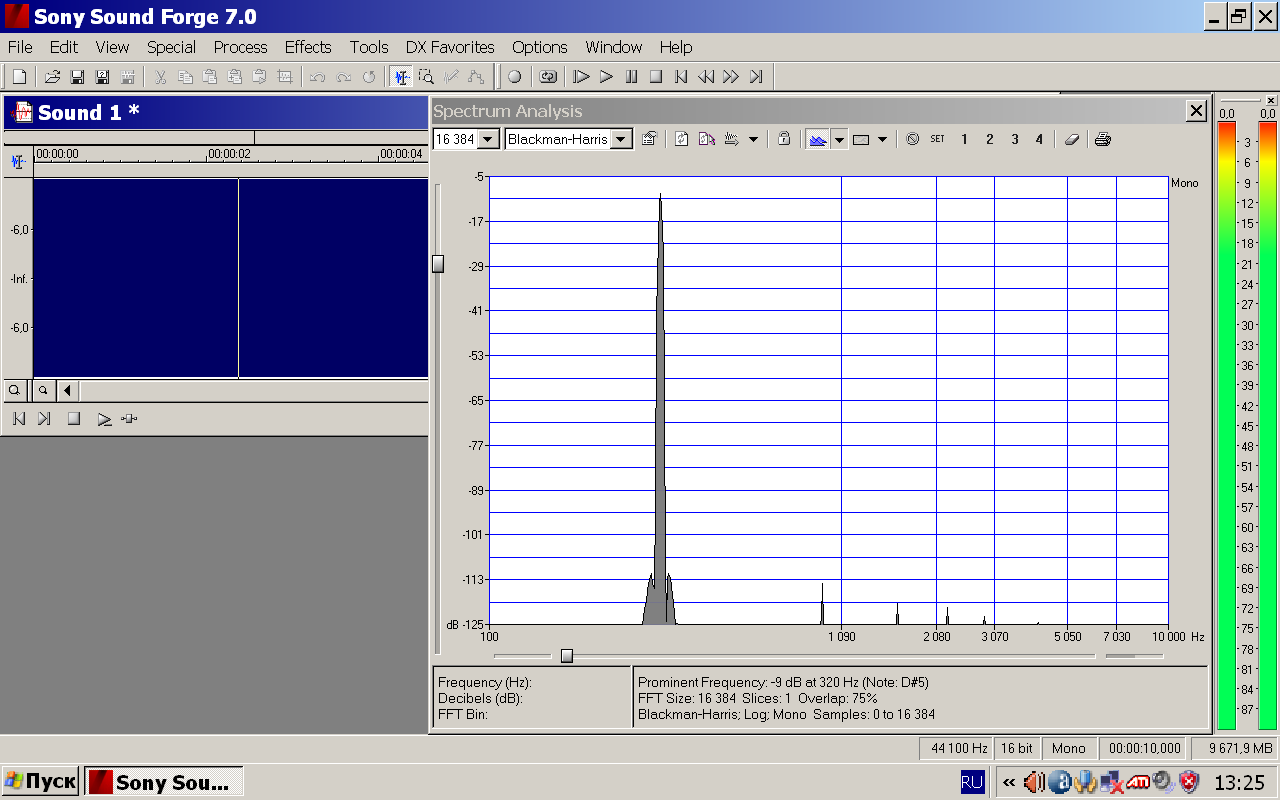Viewport: 1280px width, 800px height.
Task: Open the Effects menu
Action: pyautogui.click(x=308, y=47)
